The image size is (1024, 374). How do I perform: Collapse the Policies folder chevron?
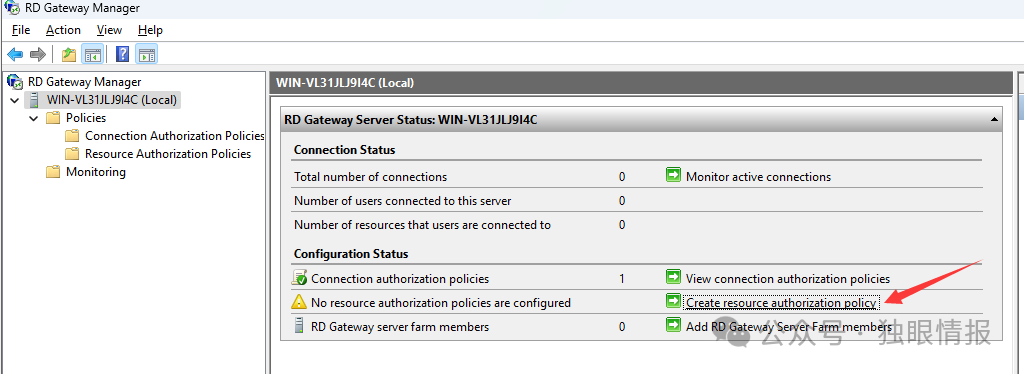tap(33, 119)
